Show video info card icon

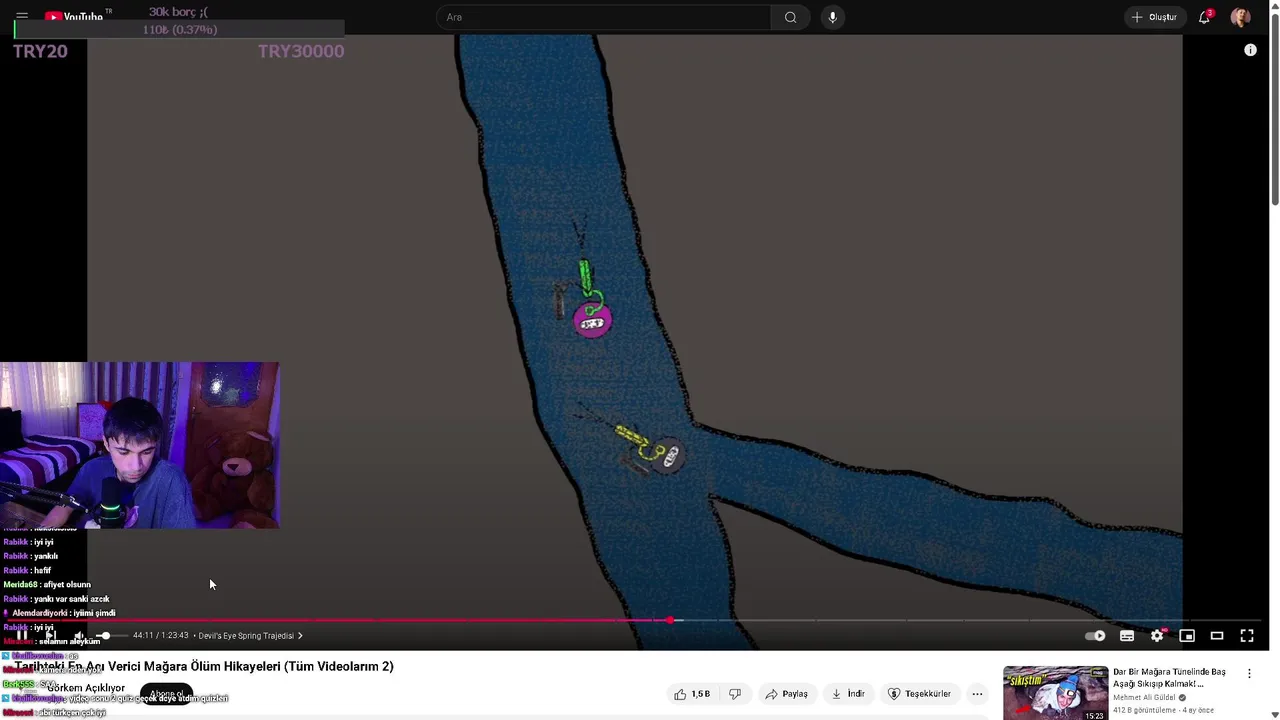coord(1250,50)
